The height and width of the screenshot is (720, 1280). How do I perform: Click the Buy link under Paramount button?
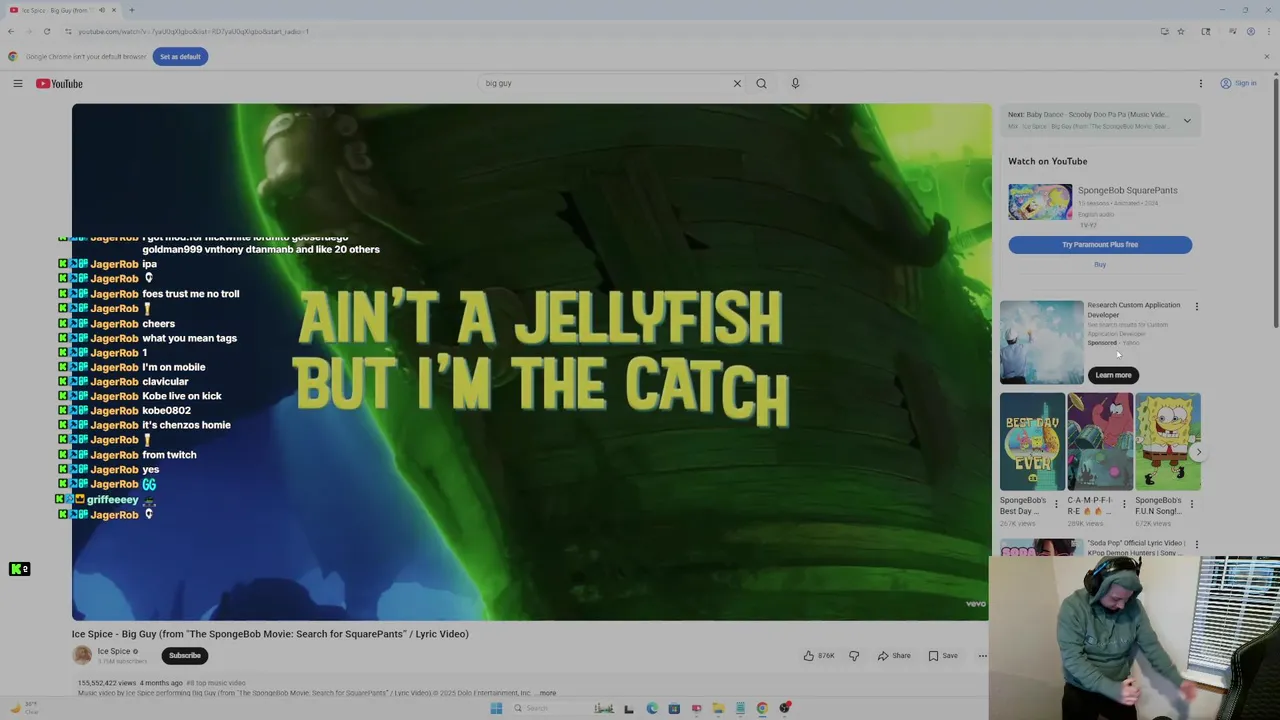click(1100, 265)
